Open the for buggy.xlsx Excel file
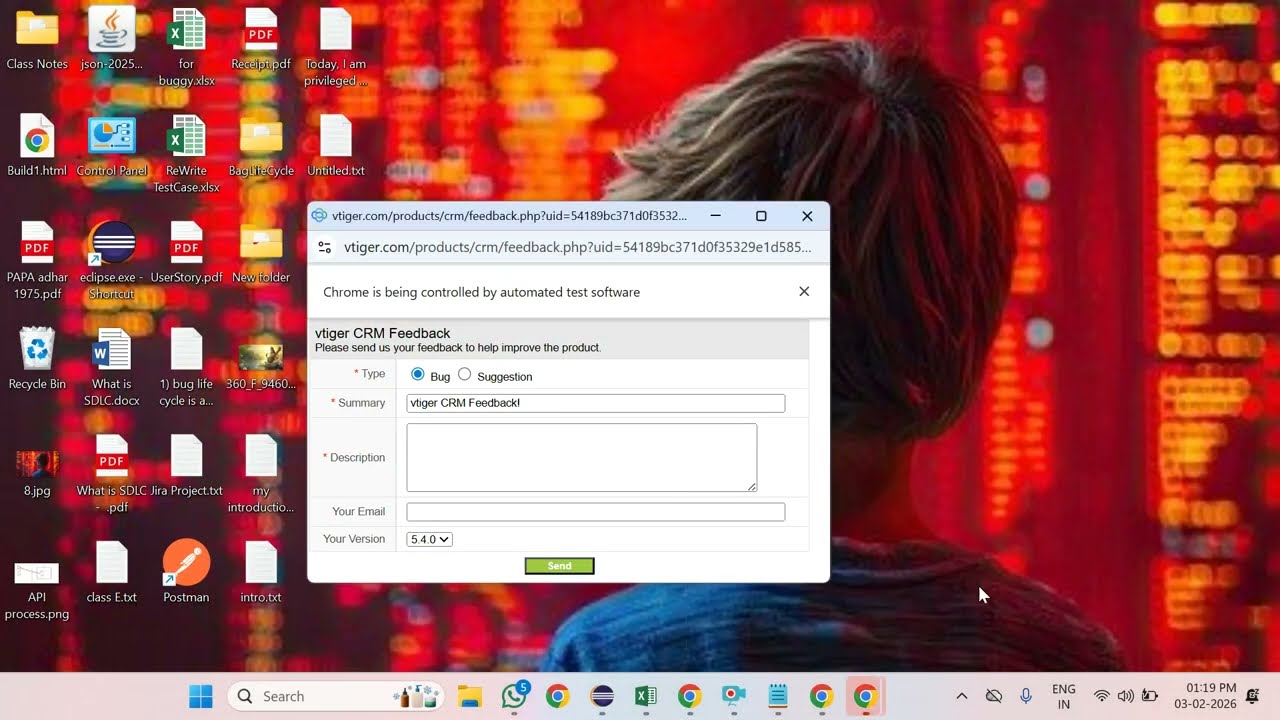This screenshot has height=720, width=1280. tap(186, 28)
